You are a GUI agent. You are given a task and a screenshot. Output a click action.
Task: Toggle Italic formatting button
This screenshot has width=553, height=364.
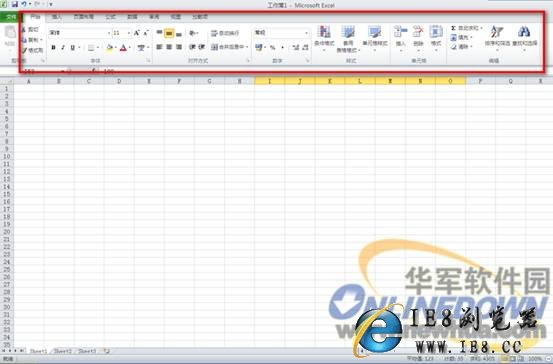[x=63, y=47]
